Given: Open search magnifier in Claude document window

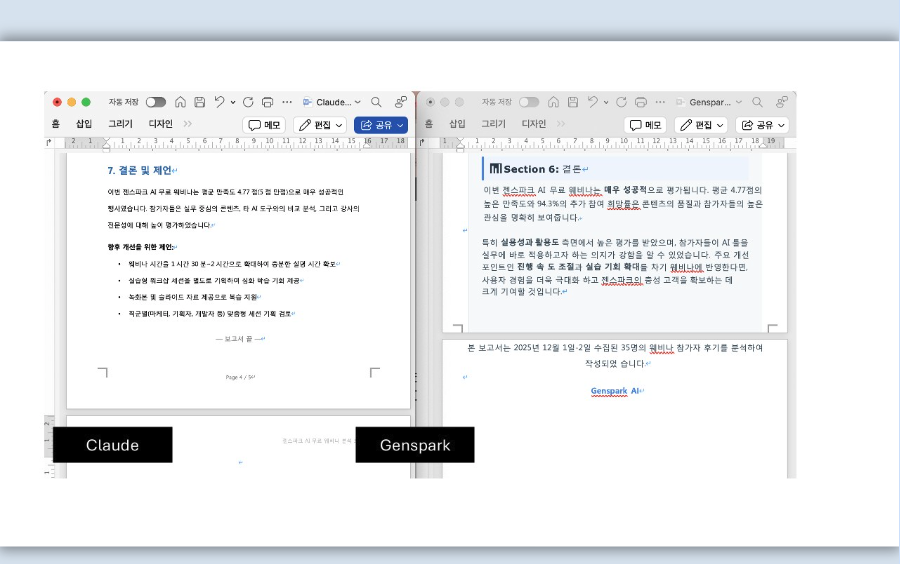Looking at the screenshot, I should (376, 102).
